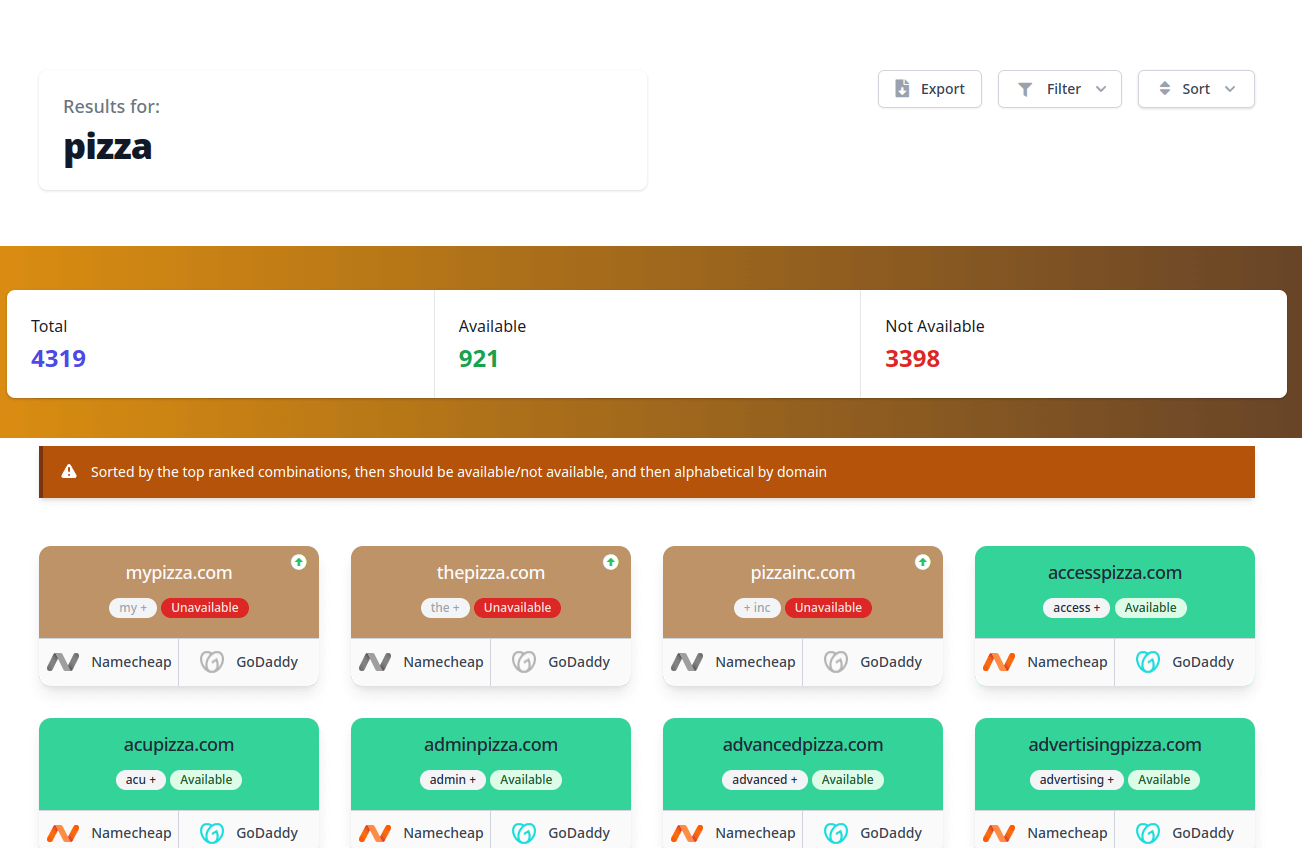Select the mypizza.com domain title

click(179, 573)
